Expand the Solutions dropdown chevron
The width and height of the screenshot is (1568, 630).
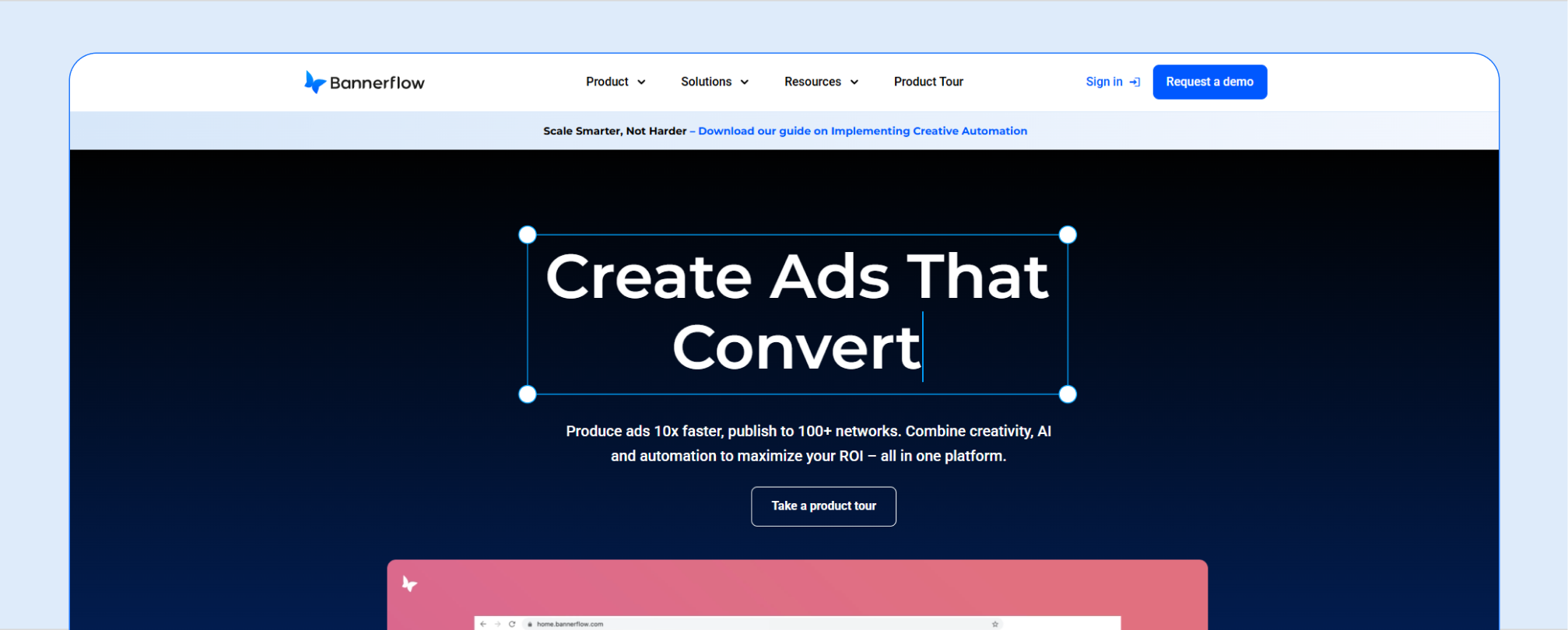click(x=745, y=82)
